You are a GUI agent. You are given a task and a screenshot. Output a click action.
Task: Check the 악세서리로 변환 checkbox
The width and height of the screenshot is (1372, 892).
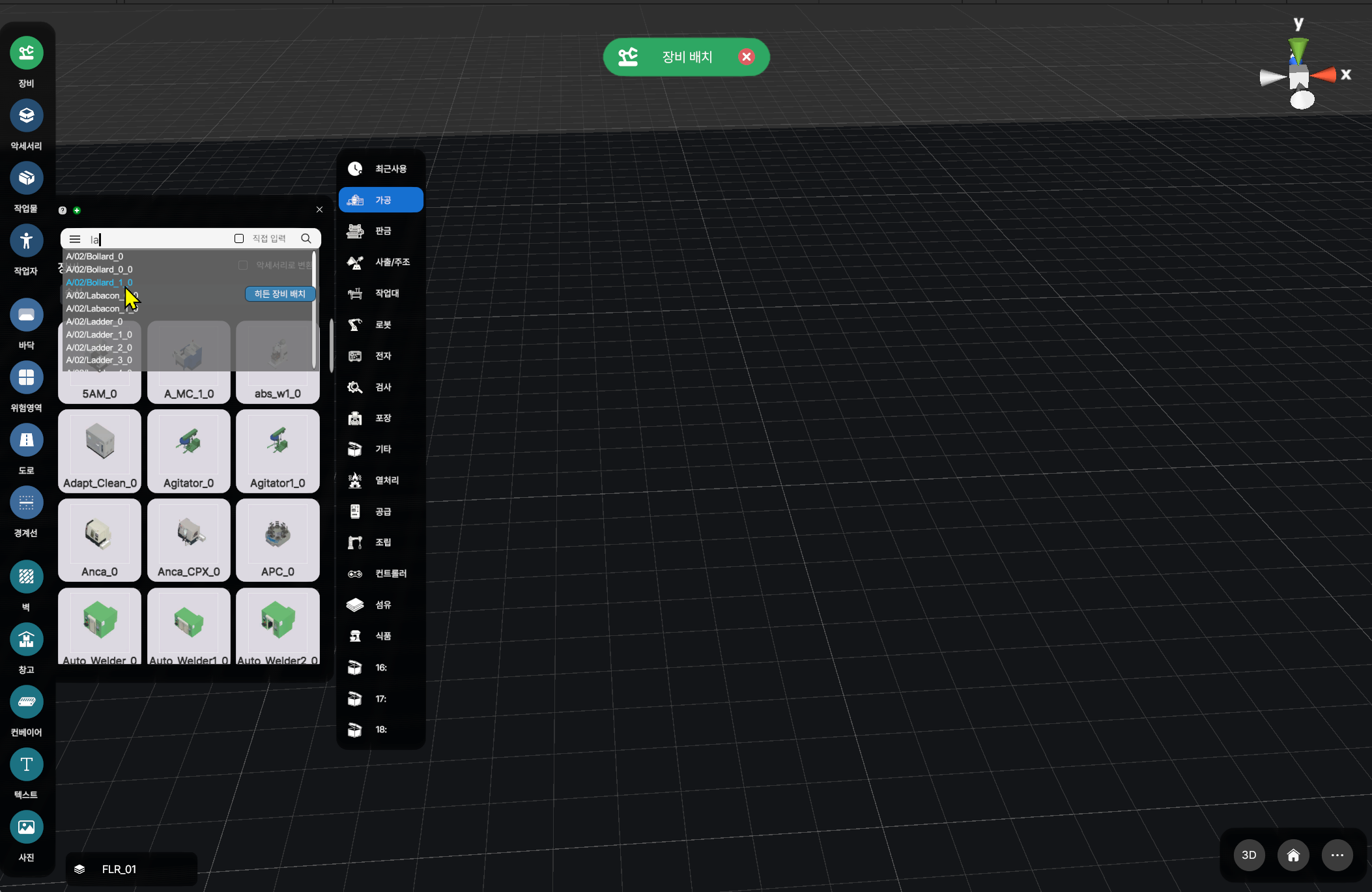(x=243, y=265)
